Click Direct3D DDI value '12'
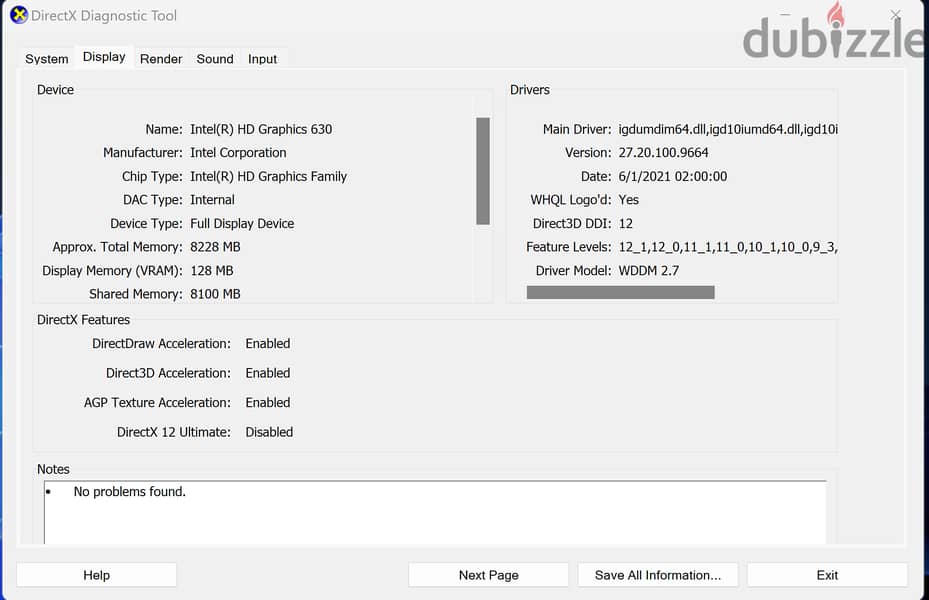929x600 pixels. [x=626, y=223]
